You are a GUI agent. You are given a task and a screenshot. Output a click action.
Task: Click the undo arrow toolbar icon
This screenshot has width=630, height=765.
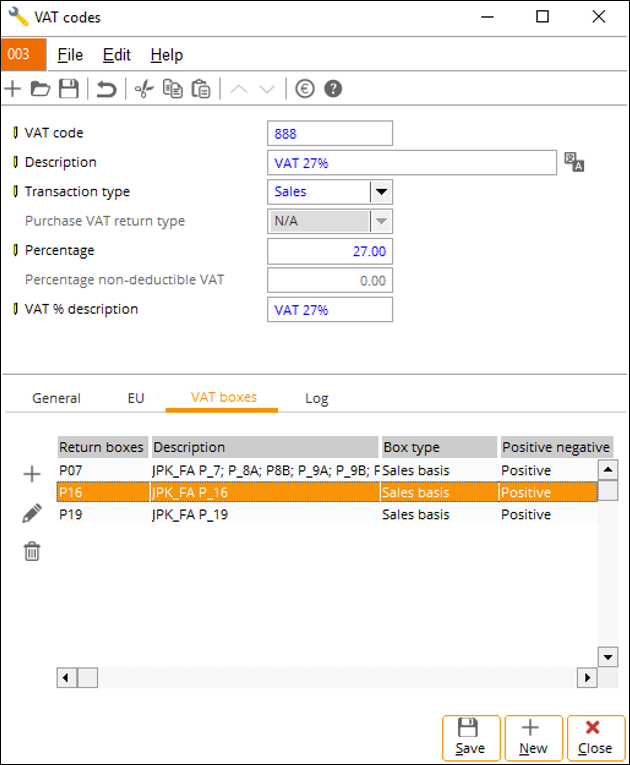106,89
